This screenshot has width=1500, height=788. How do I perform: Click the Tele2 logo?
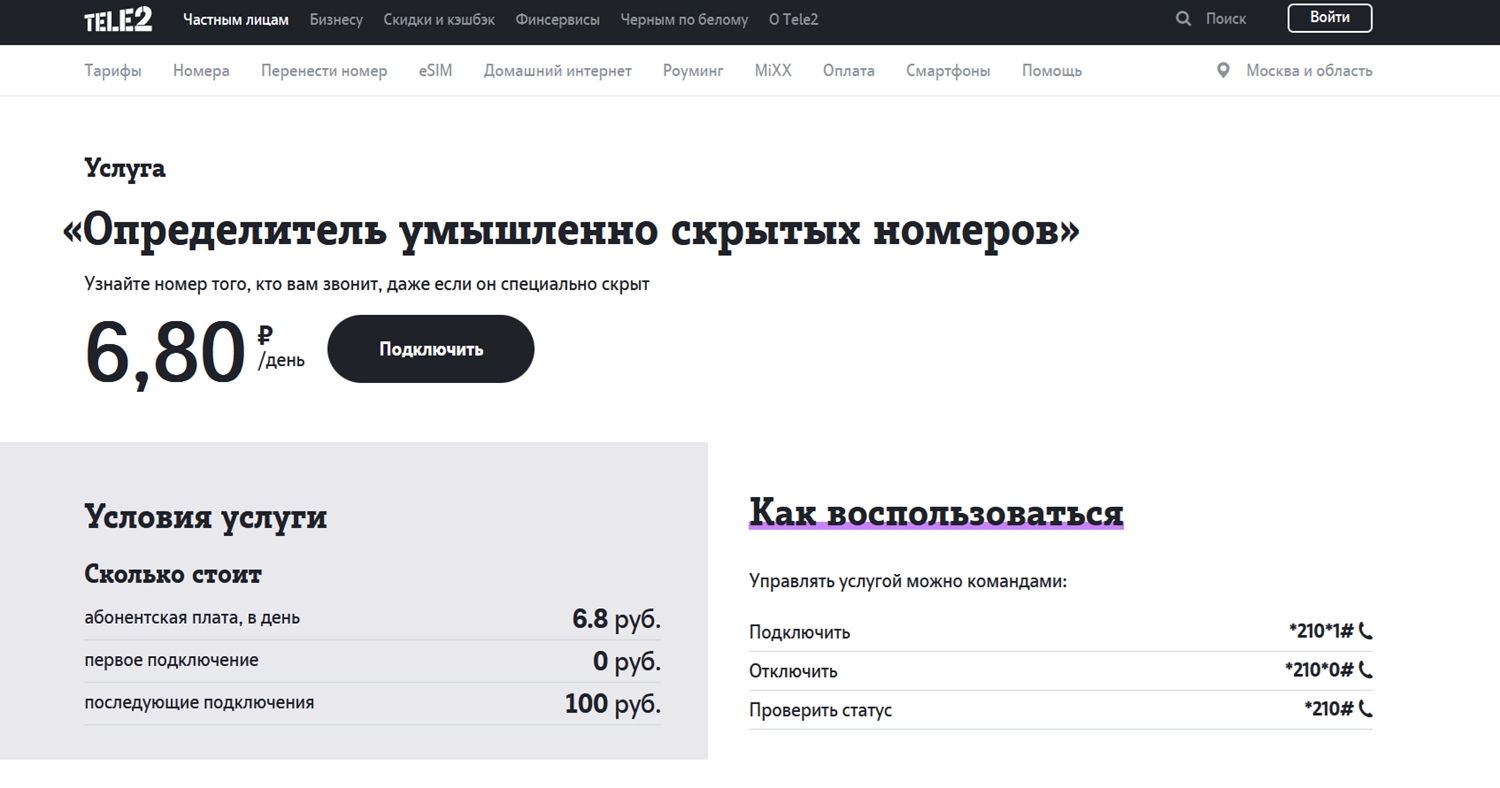[x=118, y=19]
